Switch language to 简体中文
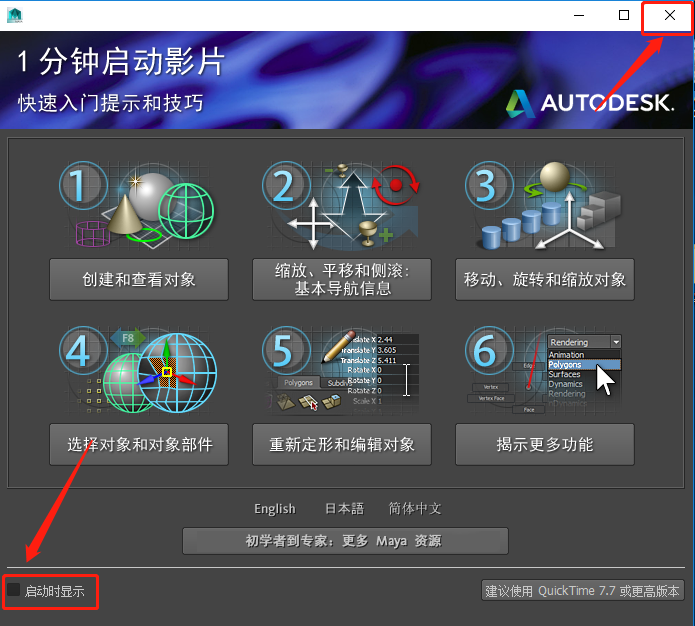Viewport: 695px width, 626px height. click(415, 509)
